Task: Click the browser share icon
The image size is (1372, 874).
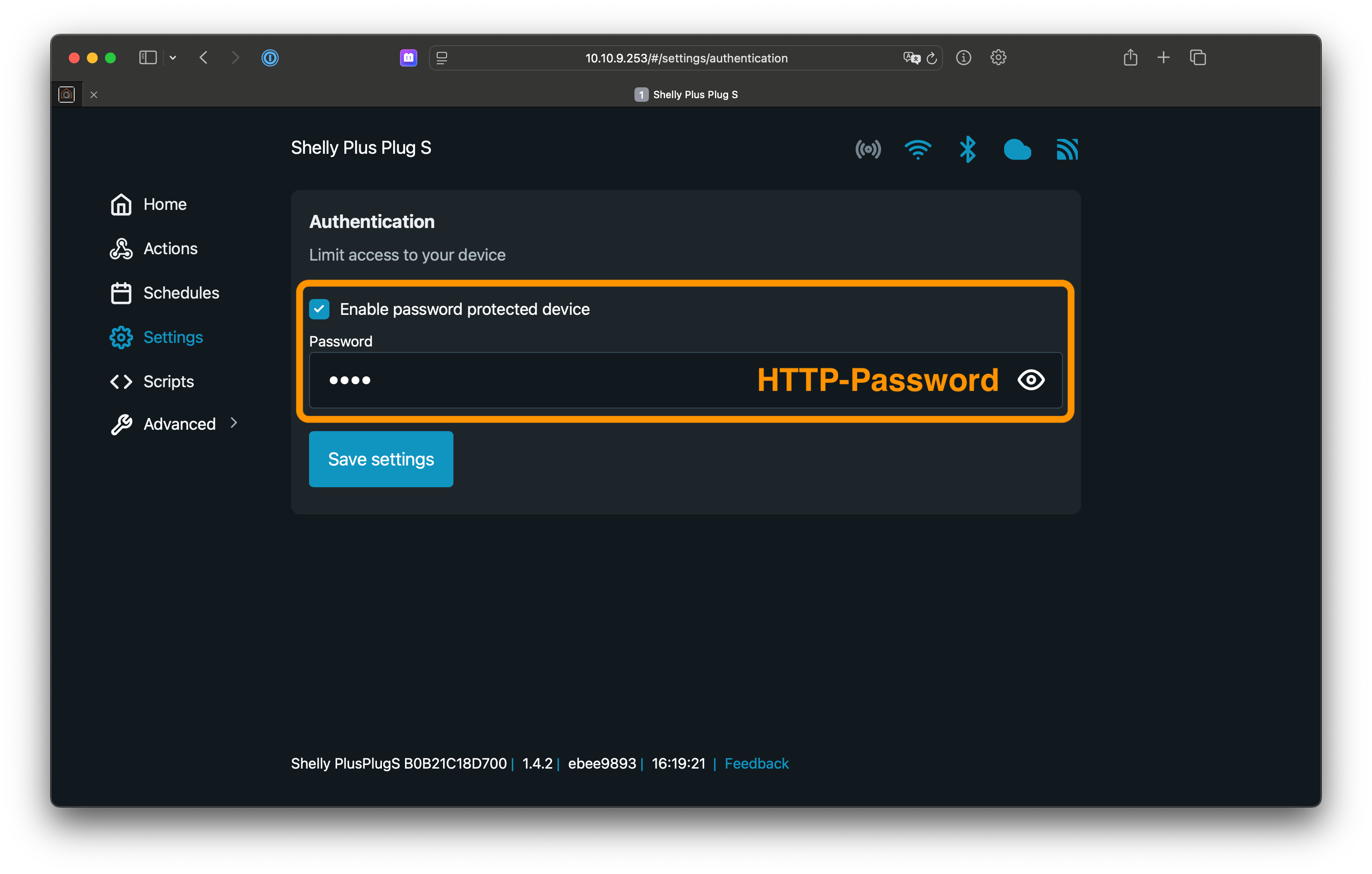Action: [x=1130, y=57]
